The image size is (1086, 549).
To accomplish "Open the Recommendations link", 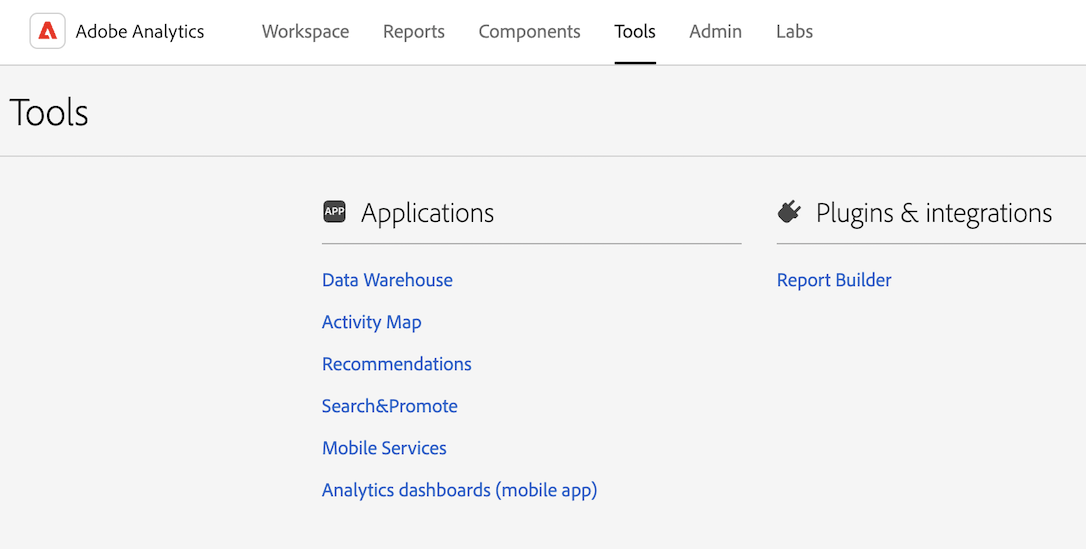I will click(396, 364).
